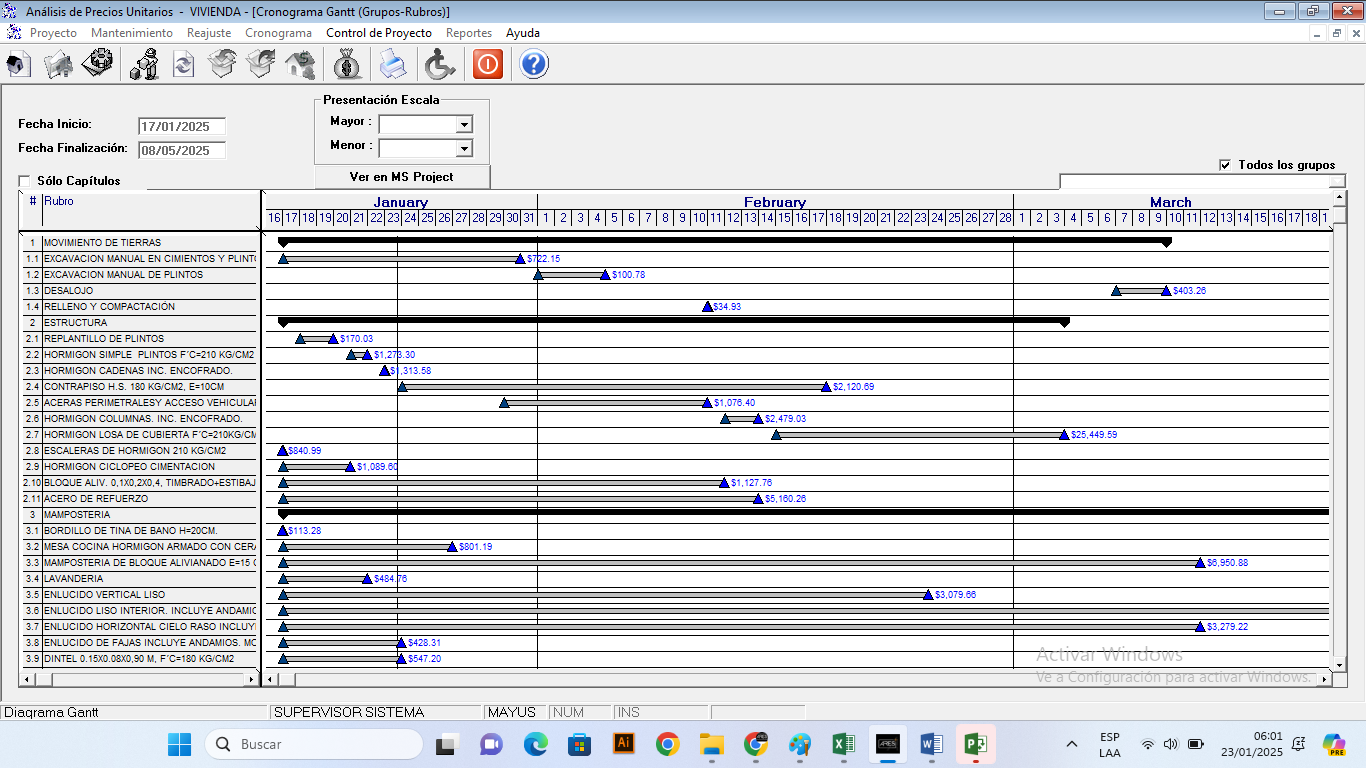Select the ACERO DE REFUERZO row

coord(140,499)
